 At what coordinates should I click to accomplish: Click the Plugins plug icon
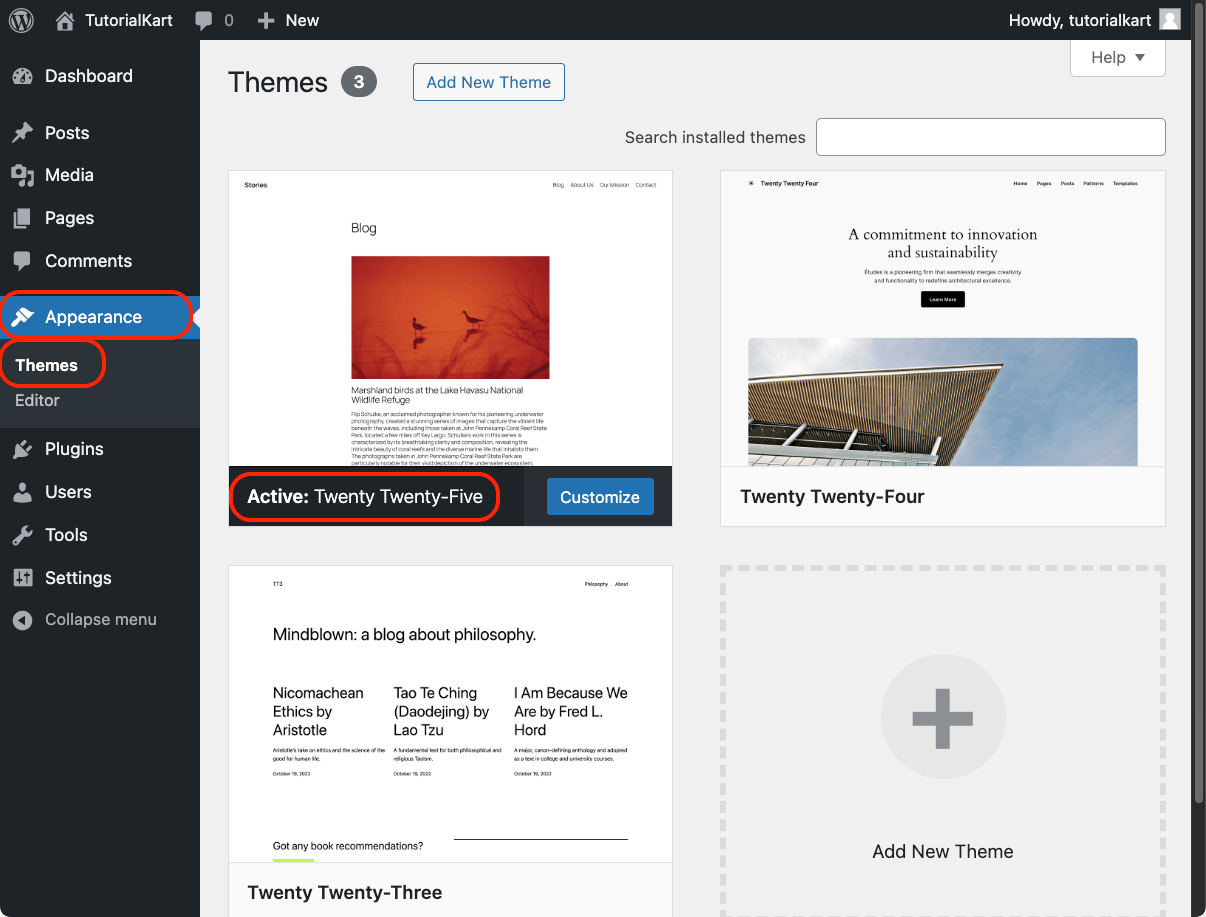(x=22, y=449)
